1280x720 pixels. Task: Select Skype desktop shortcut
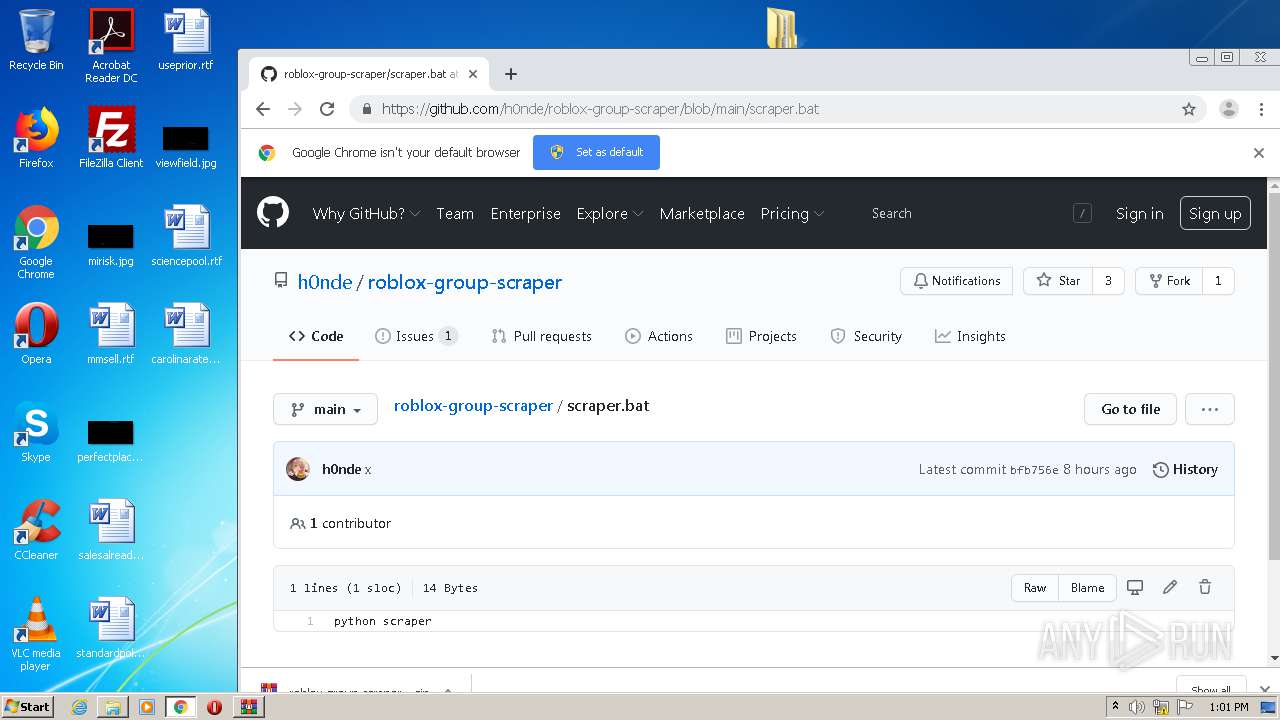point(36,432)
